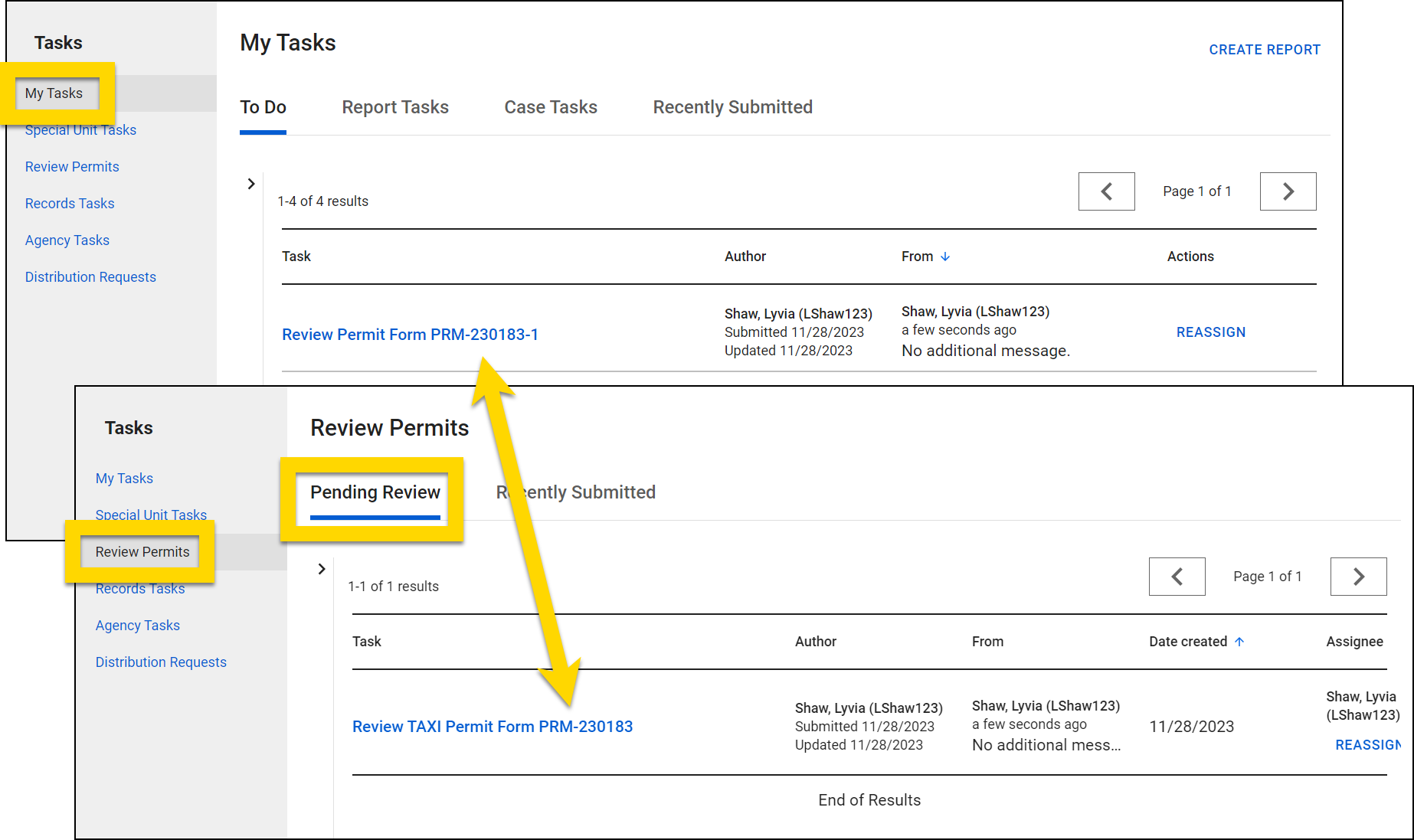The height and width of the screenshot is (840, 1414).
Task: Go to next page in My Tasks list
Action: click(1288, 191)
